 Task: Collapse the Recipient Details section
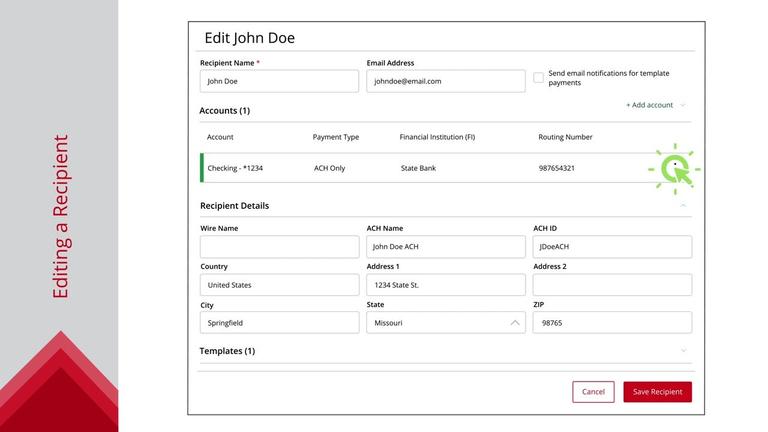(x=683, y=206)
